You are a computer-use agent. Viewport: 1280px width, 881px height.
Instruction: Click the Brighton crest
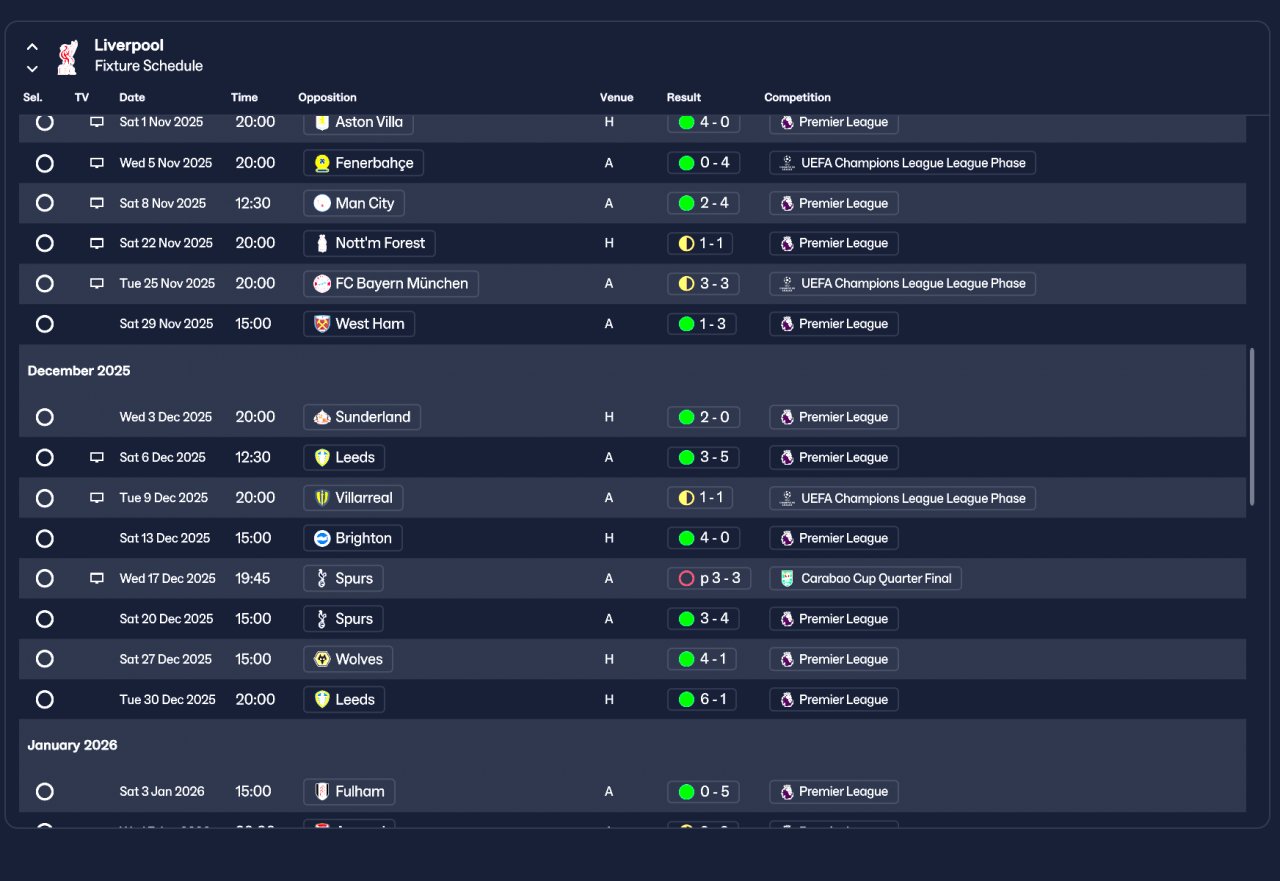click(322, 538)
